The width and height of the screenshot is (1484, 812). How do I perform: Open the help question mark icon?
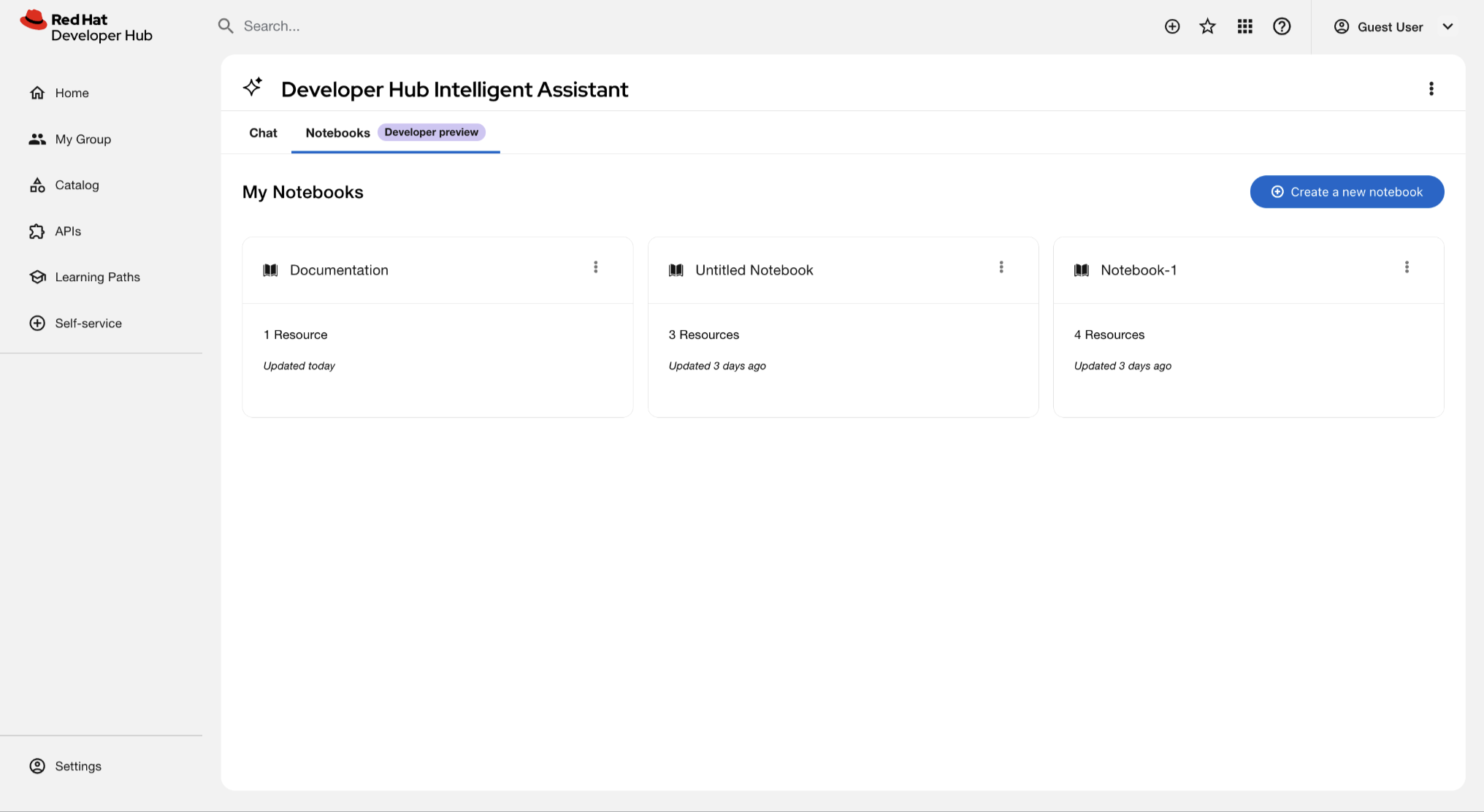pyautogui.click(x=1282, y=26)
